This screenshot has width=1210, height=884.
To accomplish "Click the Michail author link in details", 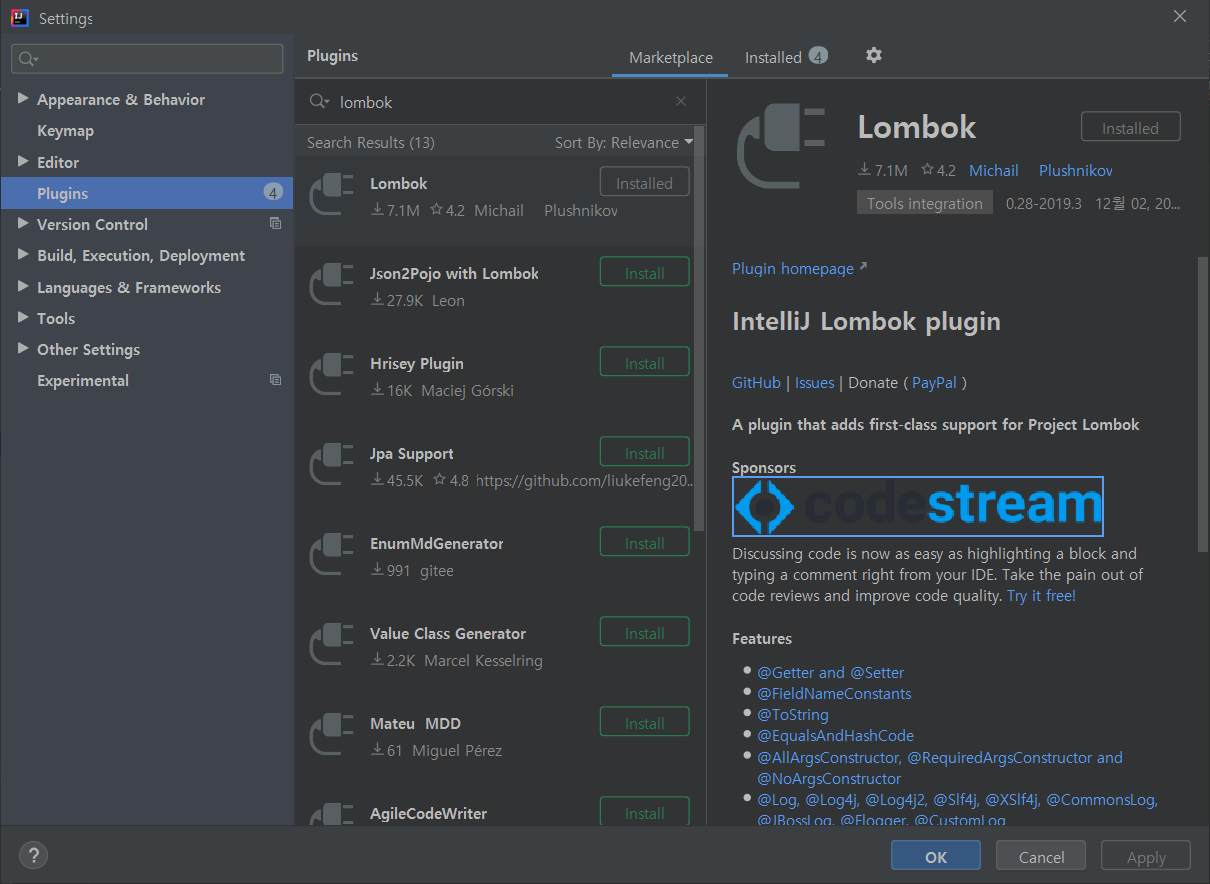I will 994,171.
